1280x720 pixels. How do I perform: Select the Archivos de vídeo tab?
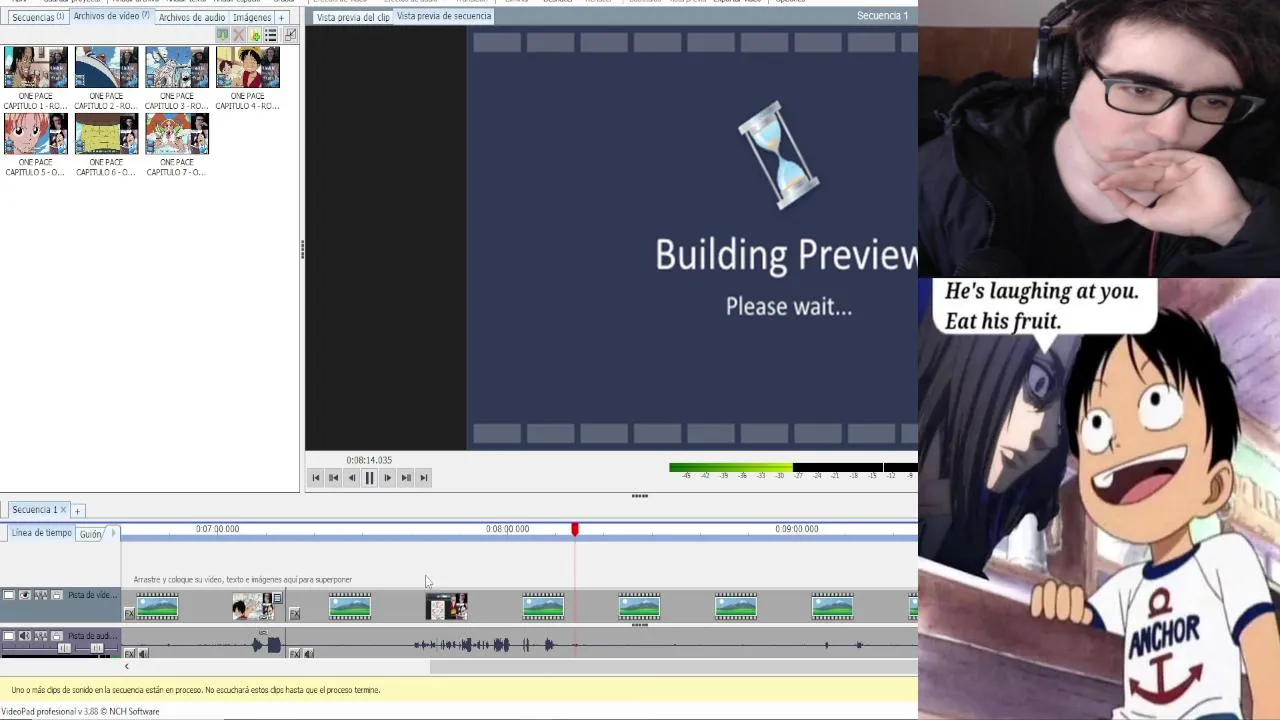pyautogui.click(x=111, y=16)
